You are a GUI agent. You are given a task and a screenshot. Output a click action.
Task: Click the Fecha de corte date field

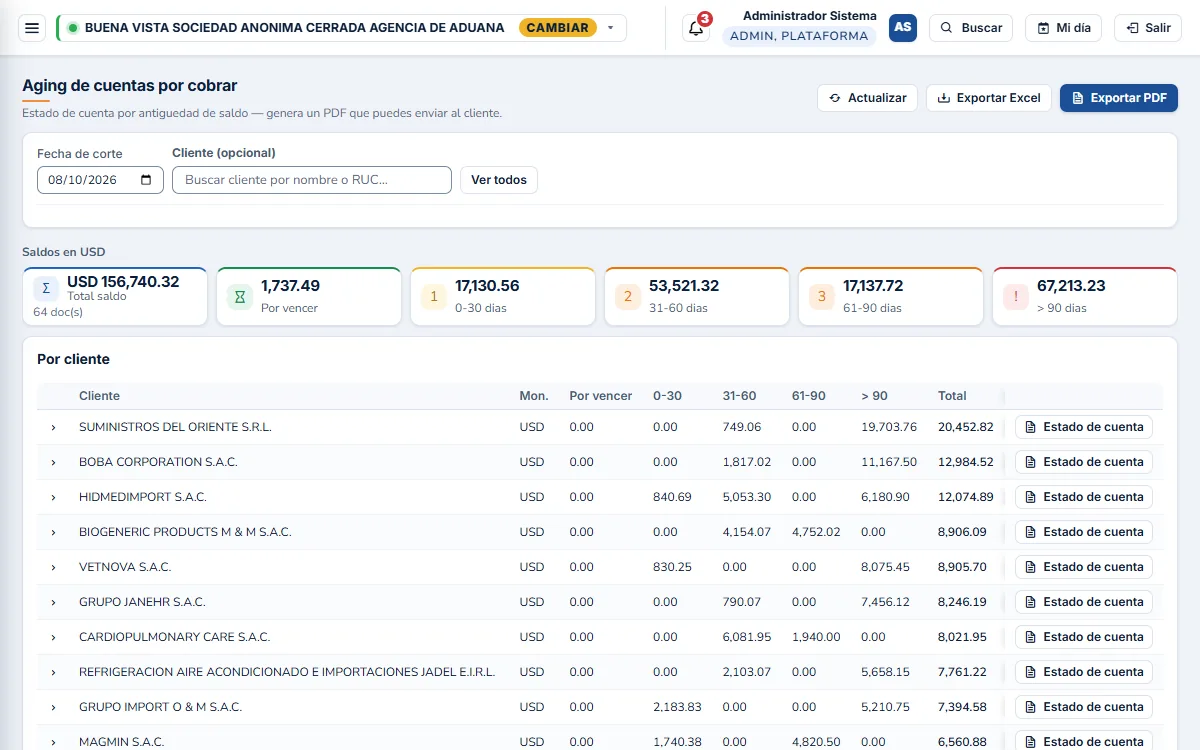100,180
